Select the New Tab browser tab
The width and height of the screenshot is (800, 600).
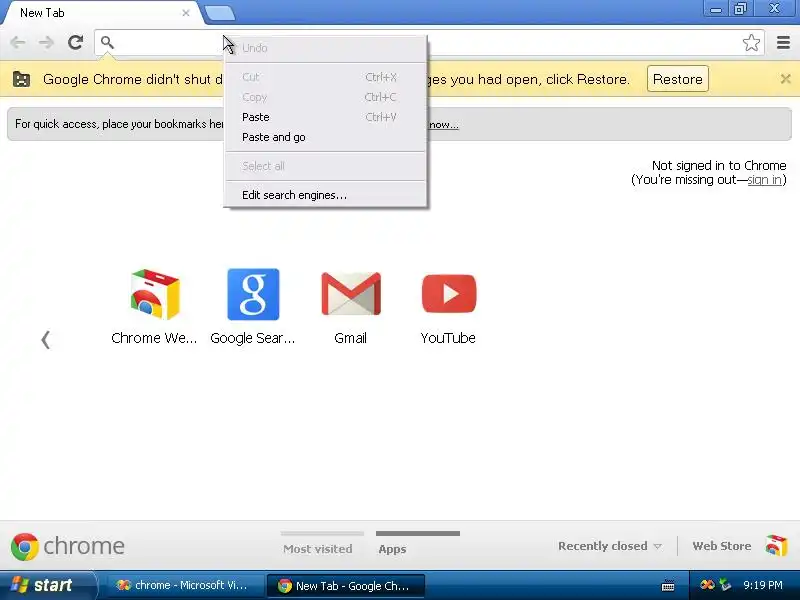click(102, 13)
